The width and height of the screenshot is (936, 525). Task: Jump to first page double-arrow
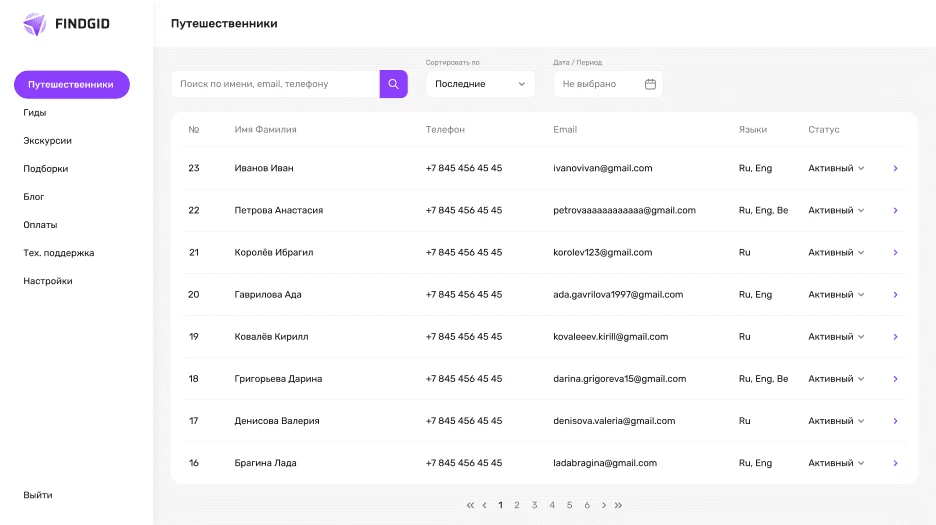[x=470, y=505]
